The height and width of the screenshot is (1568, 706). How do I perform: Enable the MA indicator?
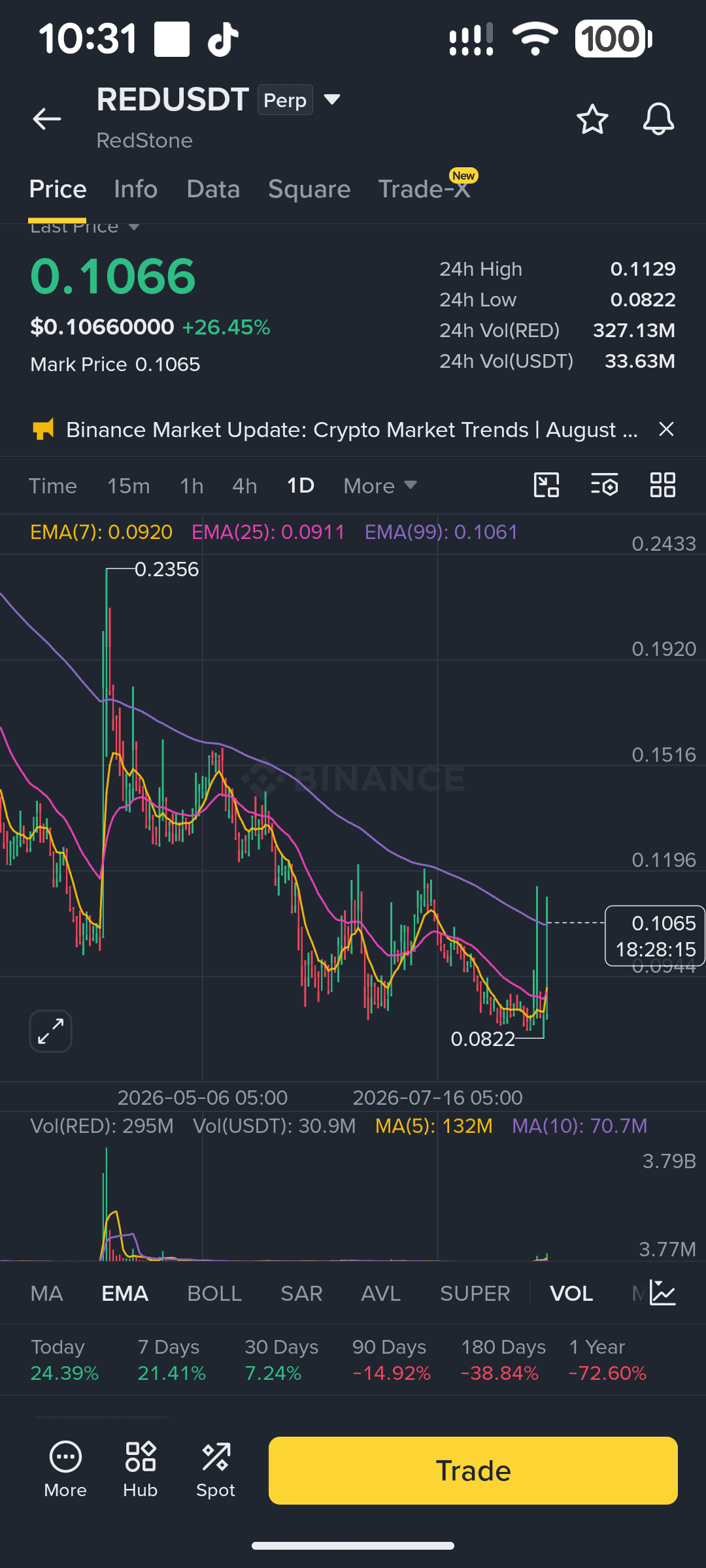click(x=47, y=1294)
